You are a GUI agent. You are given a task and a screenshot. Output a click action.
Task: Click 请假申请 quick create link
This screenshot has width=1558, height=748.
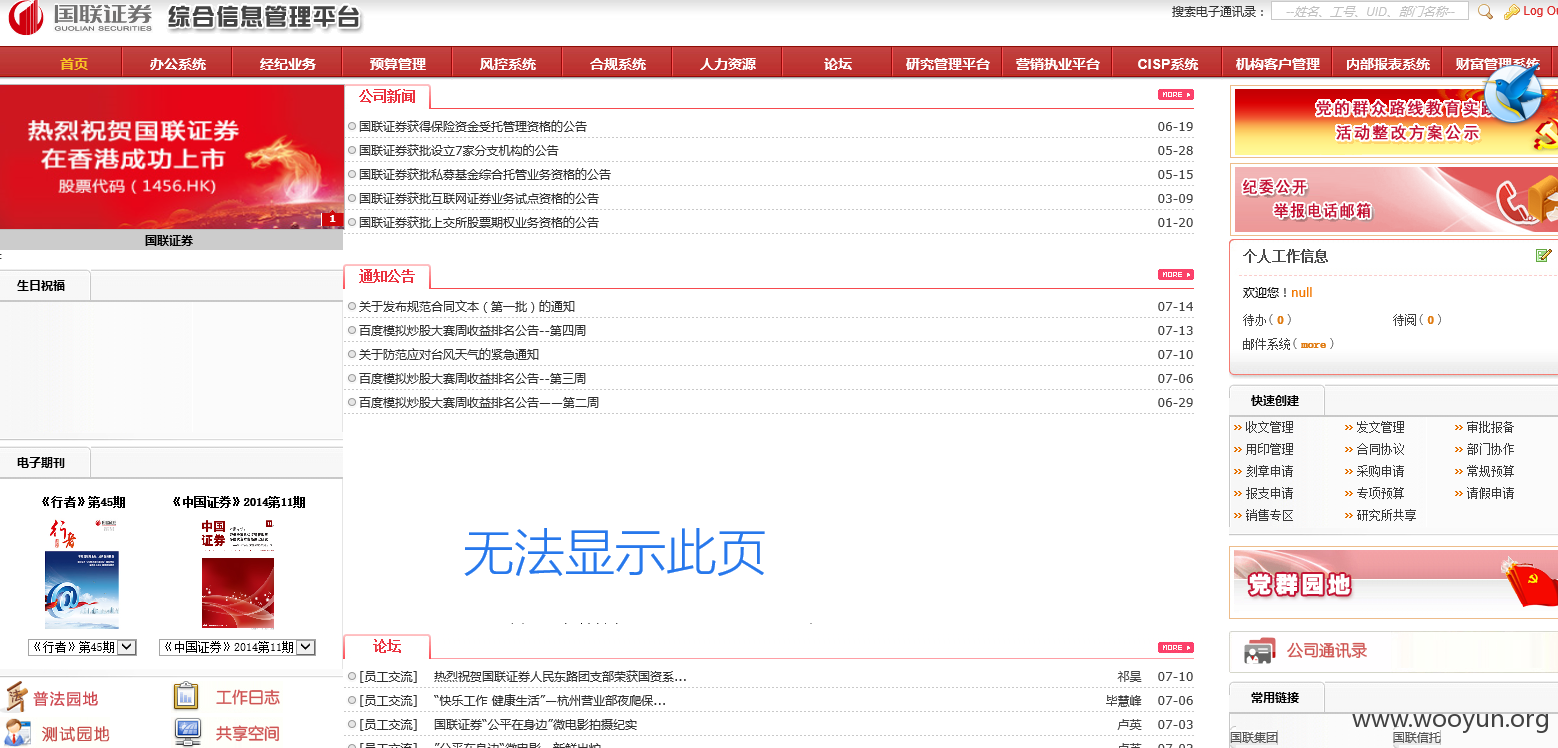coord(1490,493)
